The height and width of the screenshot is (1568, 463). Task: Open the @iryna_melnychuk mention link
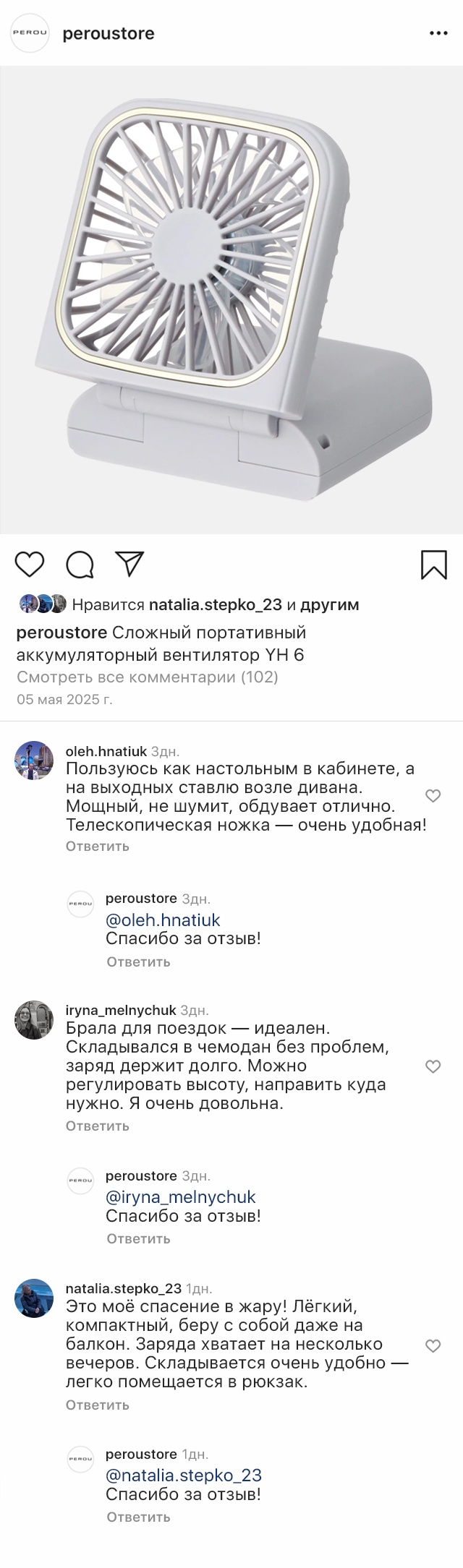click(180, 1197)
